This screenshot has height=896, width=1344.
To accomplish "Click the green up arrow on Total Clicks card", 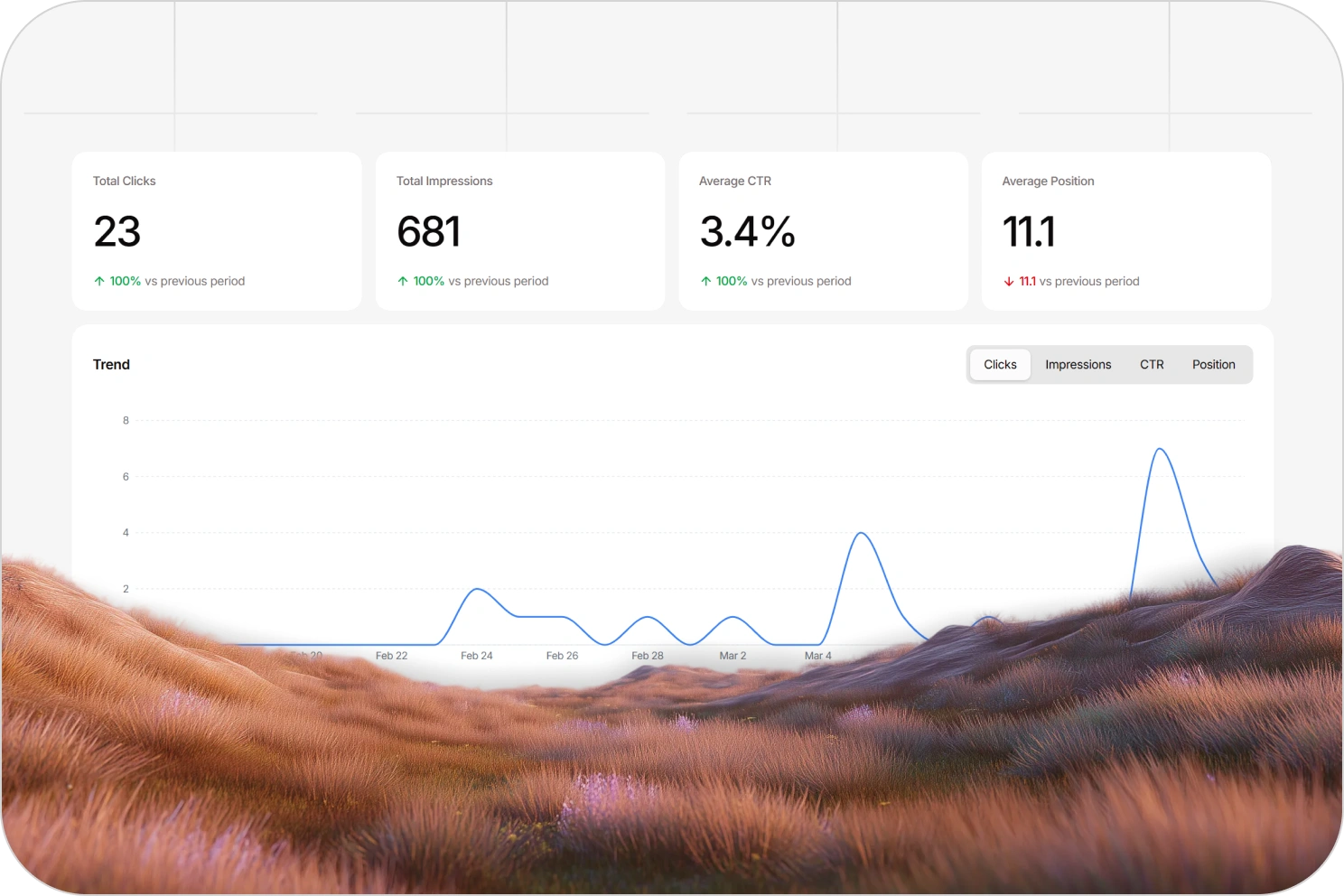I will click(99, 281).
